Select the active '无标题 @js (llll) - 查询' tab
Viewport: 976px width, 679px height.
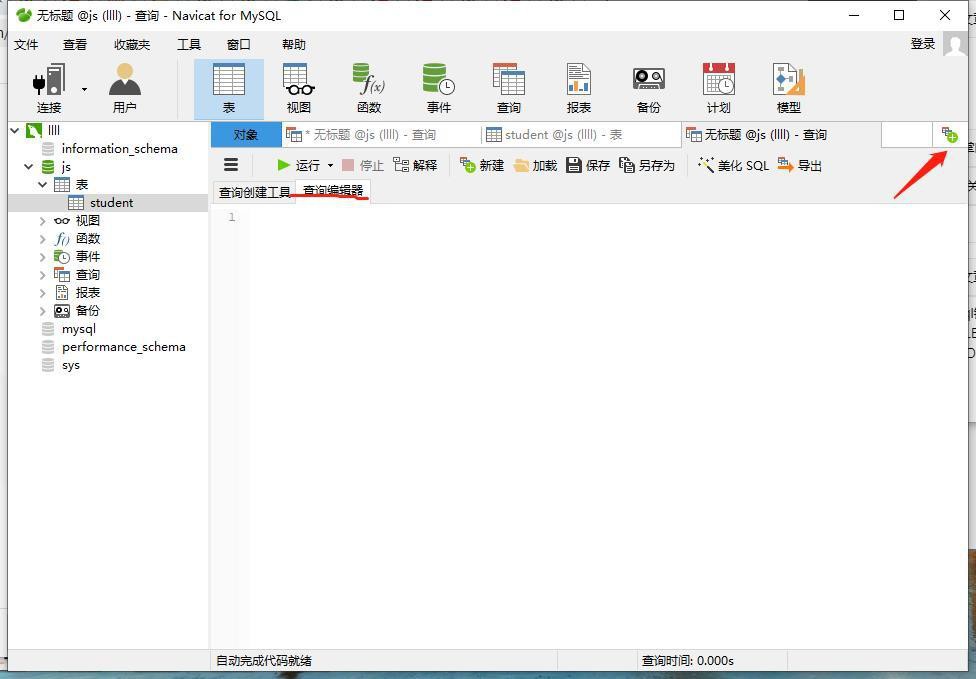(781, 134)
